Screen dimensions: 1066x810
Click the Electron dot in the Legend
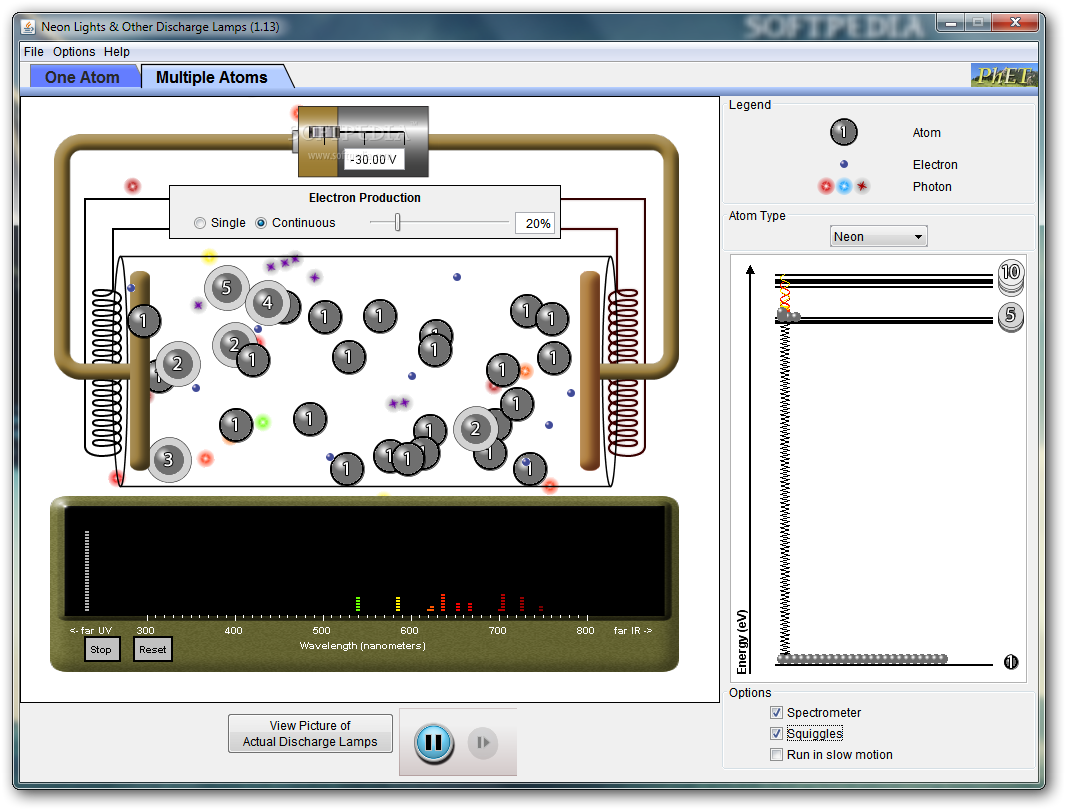pyautogui.click(x=844, y=164)
